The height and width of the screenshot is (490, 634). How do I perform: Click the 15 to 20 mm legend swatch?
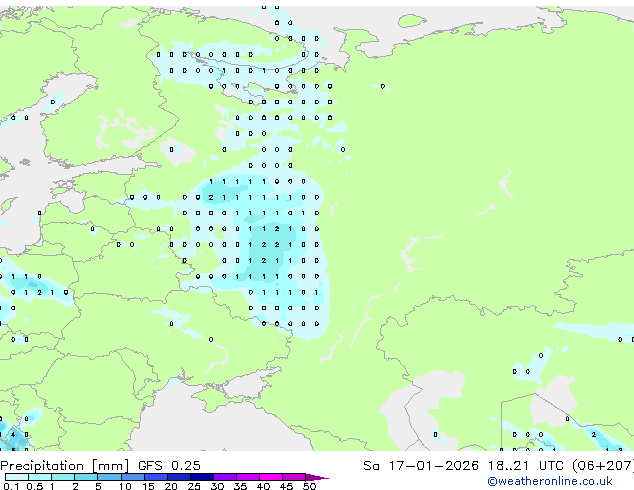[156, 477]
